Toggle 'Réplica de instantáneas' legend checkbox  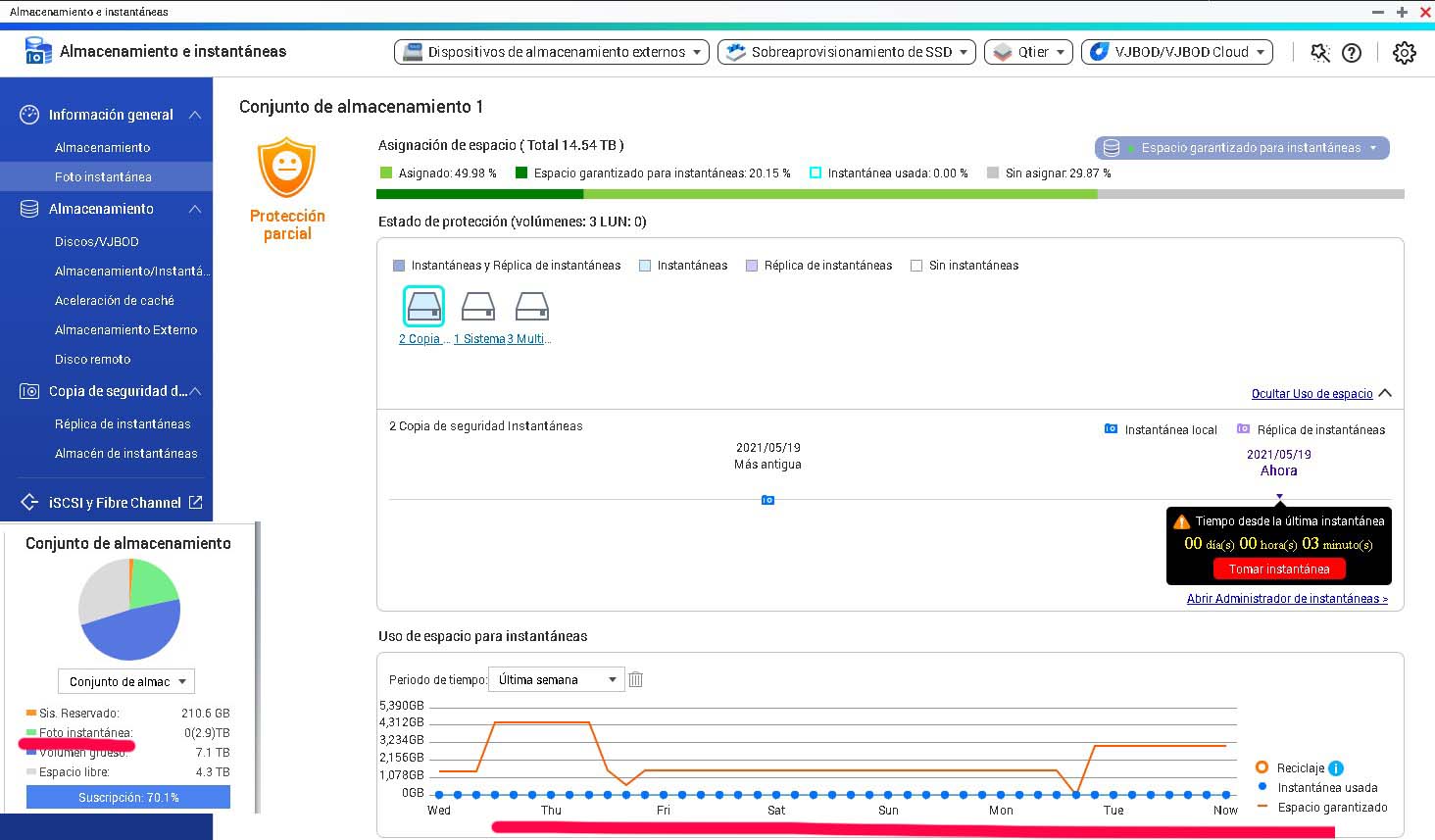pos(752,266)
